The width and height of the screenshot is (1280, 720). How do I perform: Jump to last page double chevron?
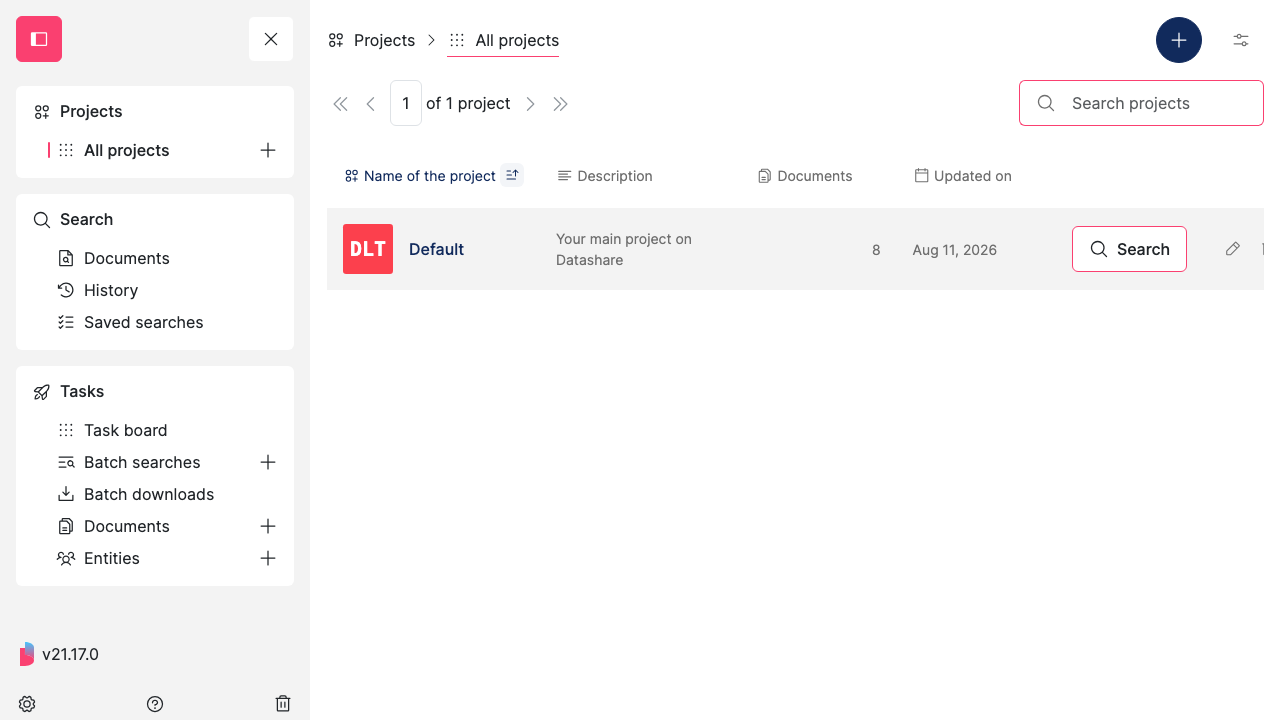coord(561,104)
